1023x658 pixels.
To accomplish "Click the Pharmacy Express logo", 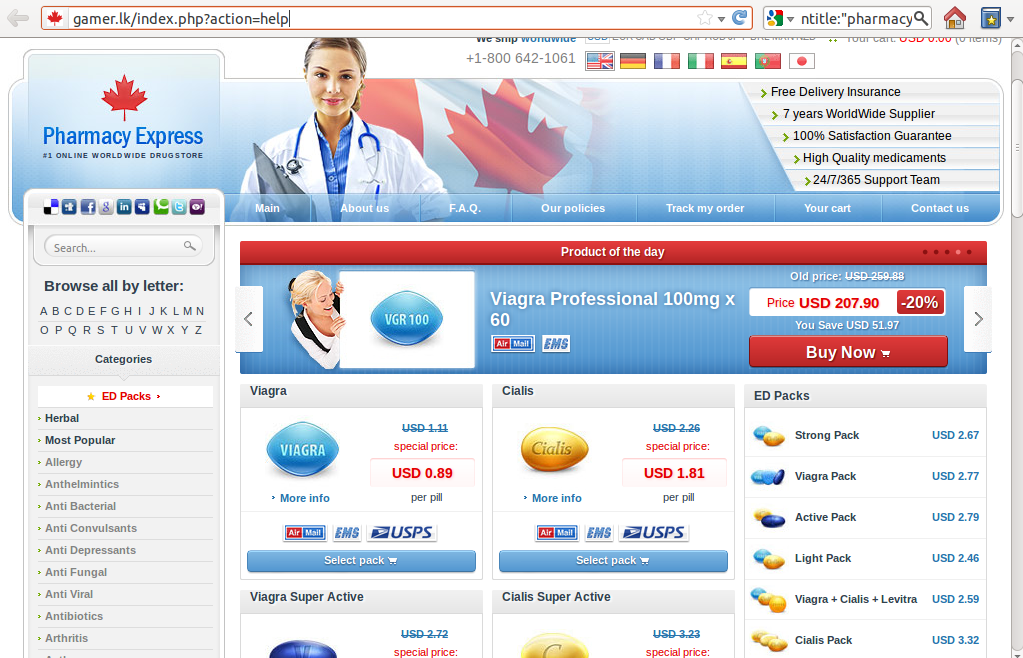I will pos(123,118).
